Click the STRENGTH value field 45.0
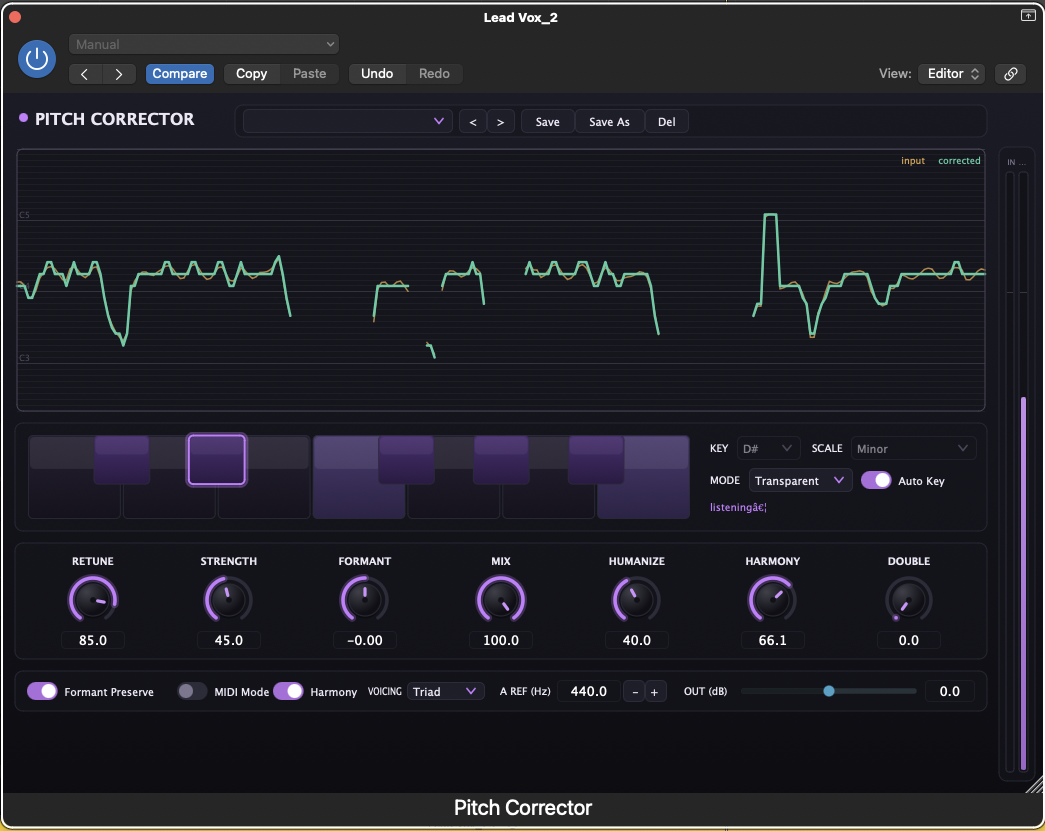 (x=229, y=640)
